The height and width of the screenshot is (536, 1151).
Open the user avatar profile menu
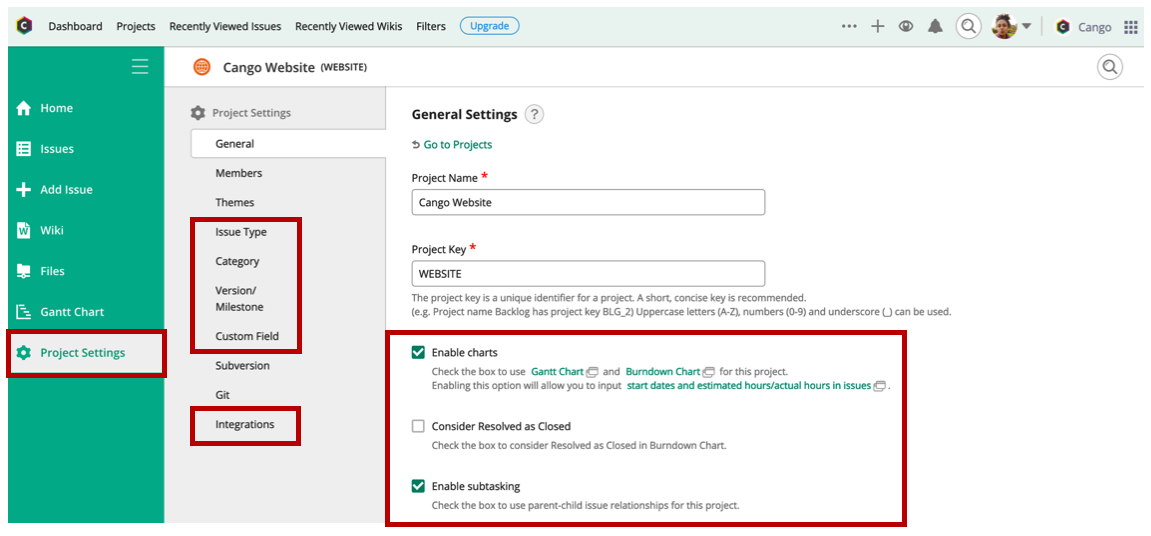pos(1003,26)
